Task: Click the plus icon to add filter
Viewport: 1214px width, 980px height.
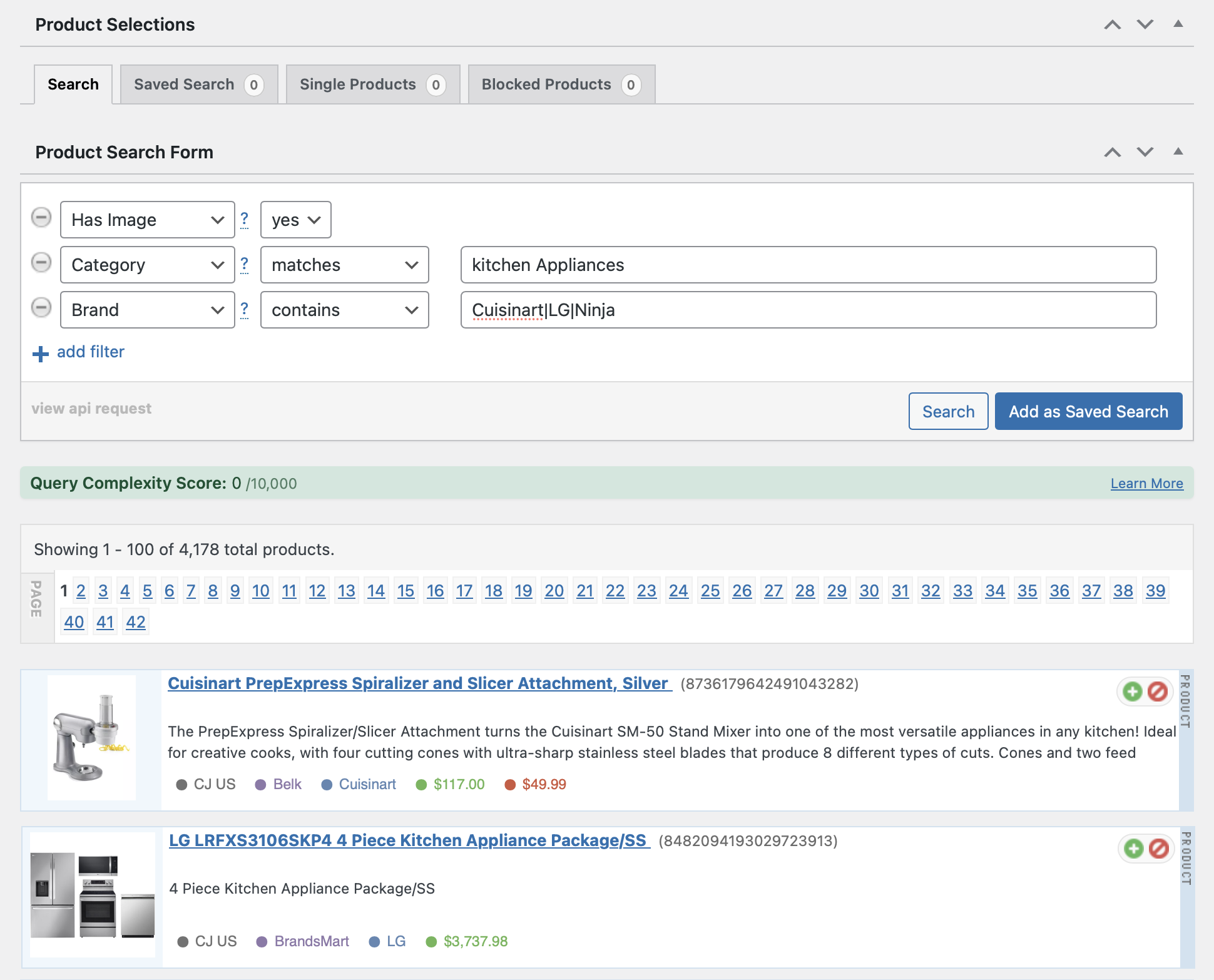Action: (x=41, y=354)
